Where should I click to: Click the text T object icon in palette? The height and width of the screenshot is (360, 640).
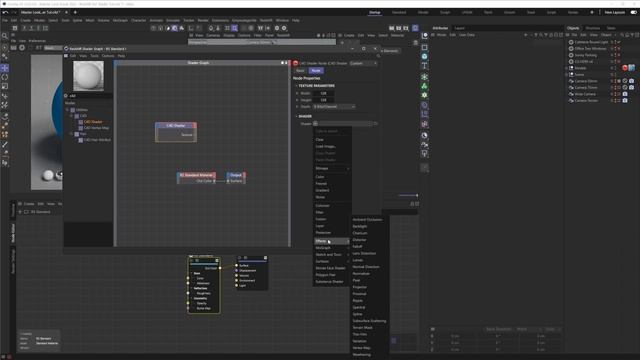click(x=424, y=65)
